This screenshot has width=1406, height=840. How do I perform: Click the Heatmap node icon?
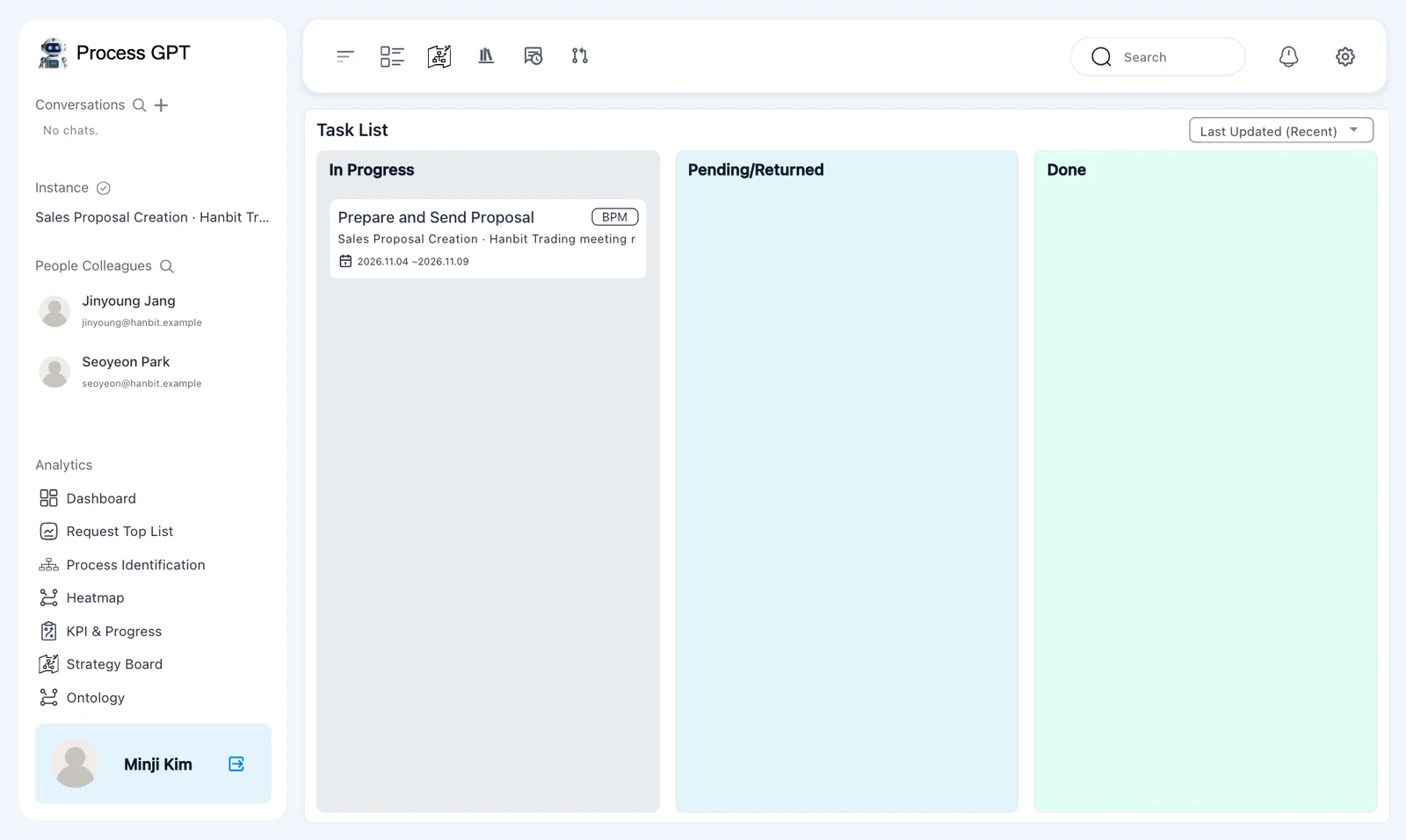point(48,597)
